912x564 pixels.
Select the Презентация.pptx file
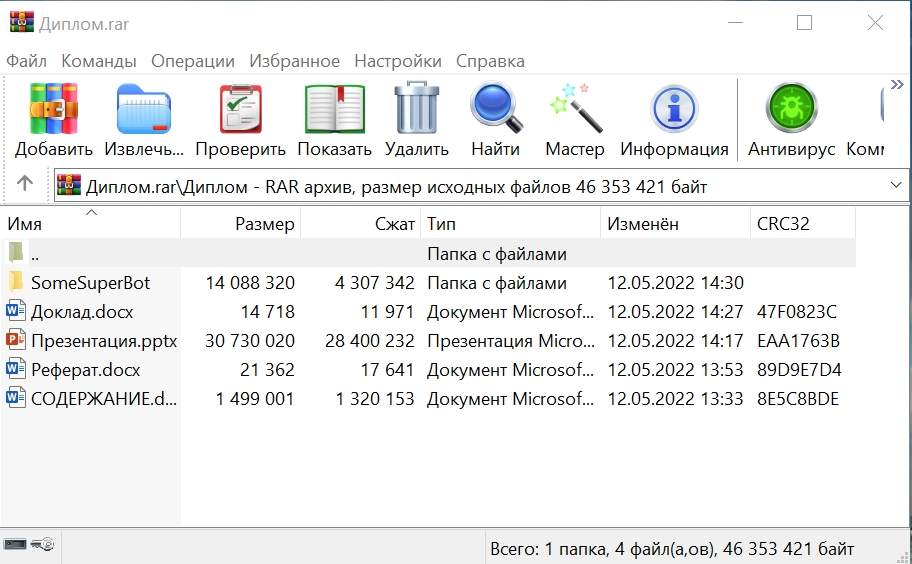(x=103, y=341)
